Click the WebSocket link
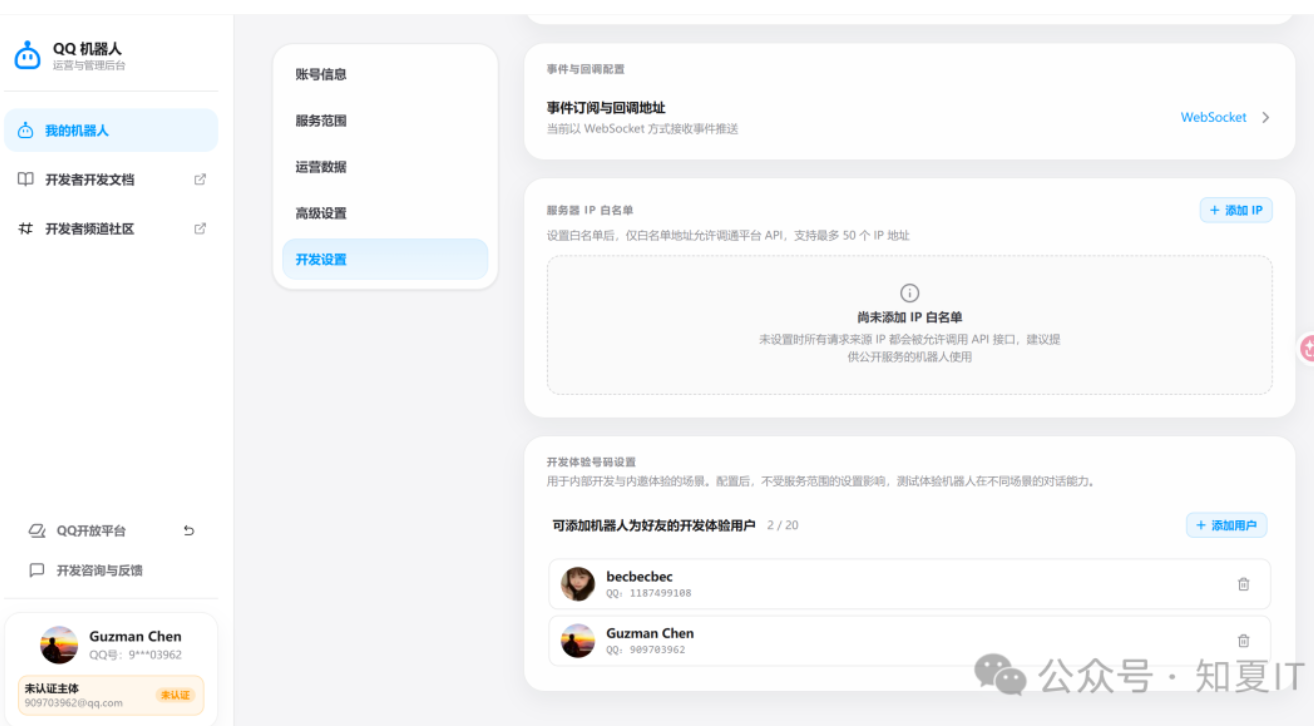The width and height of the screenshot is (1314, 726). 1213,117
